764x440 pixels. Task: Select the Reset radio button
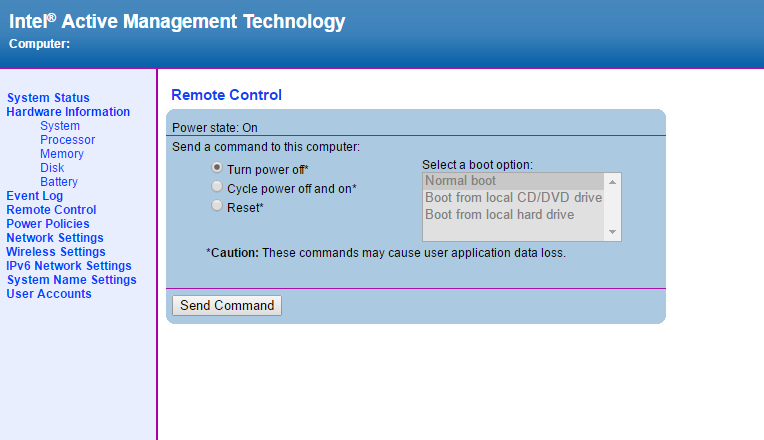click(217, 206)
